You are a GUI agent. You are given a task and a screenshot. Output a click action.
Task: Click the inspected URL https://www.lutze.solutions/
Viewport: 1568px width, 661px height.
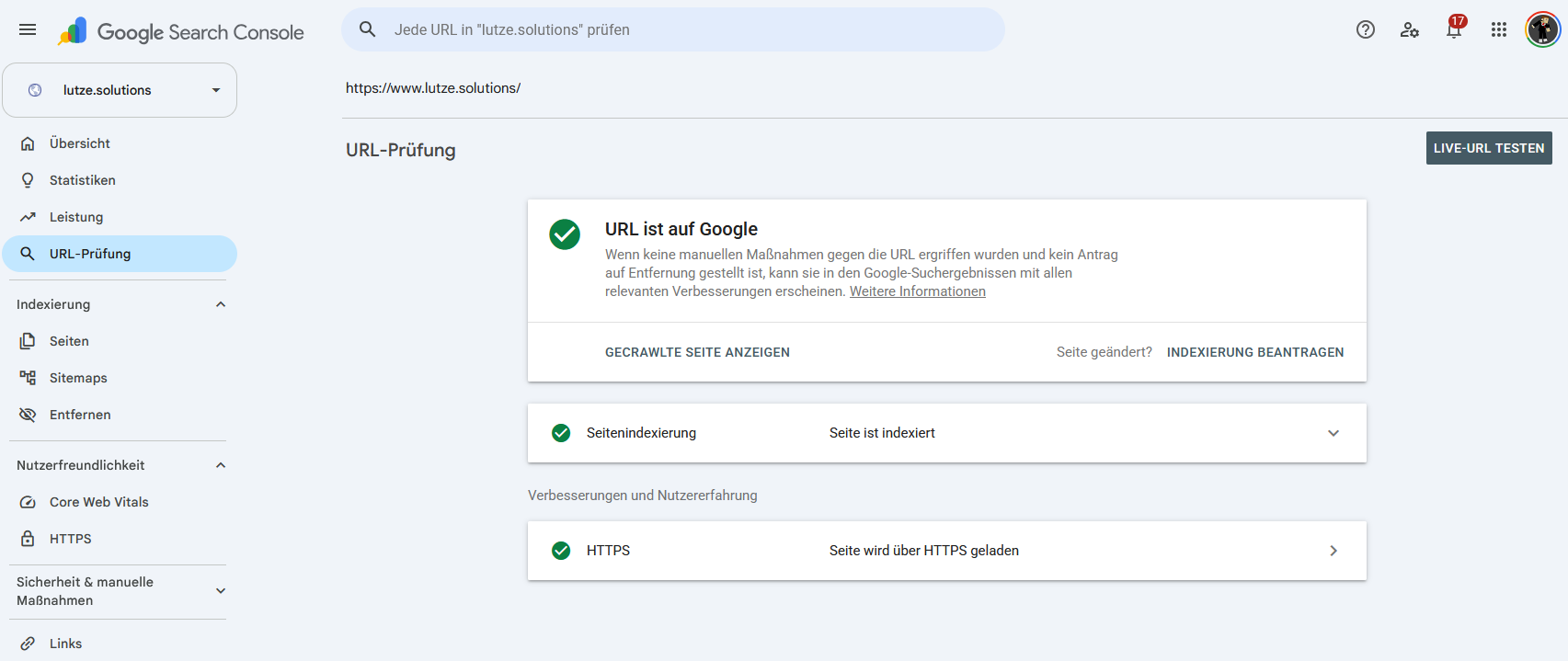433,88
